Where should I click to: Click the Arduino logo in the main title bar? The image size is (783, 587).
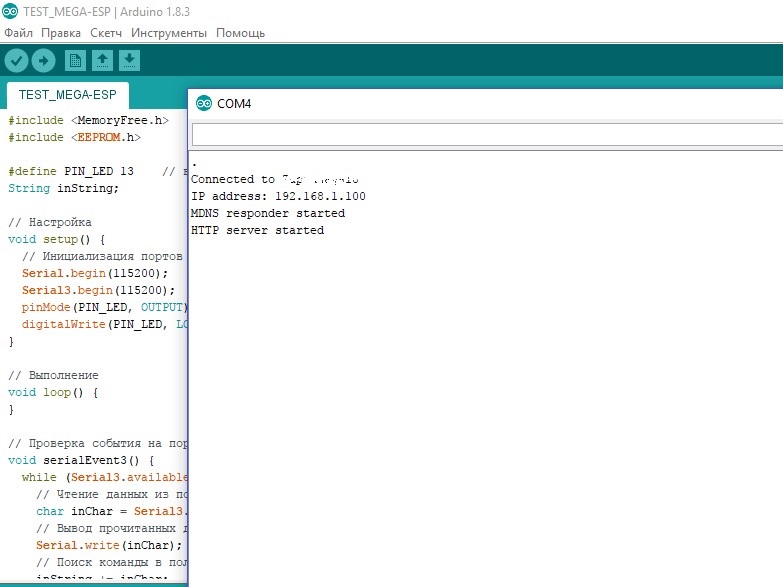(10, 11)
